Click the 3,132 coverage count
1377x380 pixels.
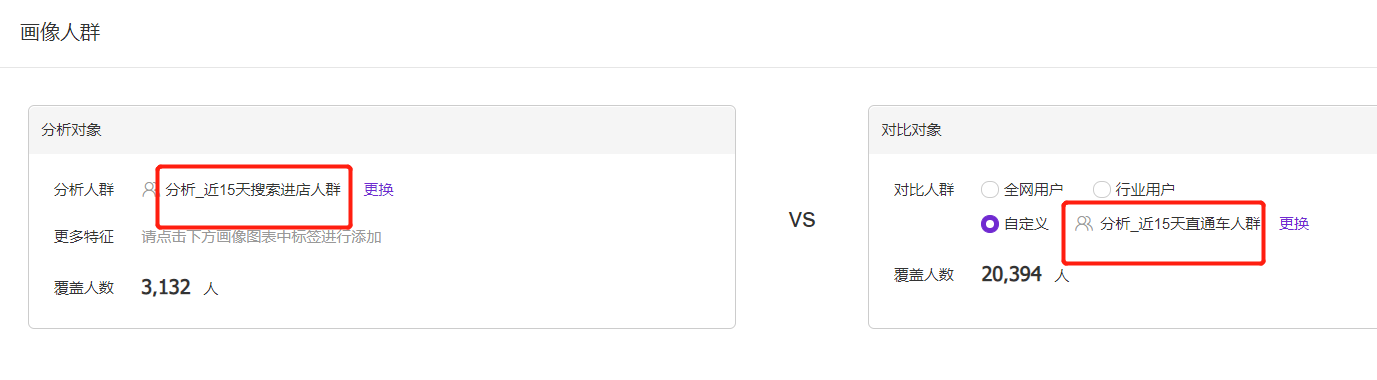tap(166, 287)
